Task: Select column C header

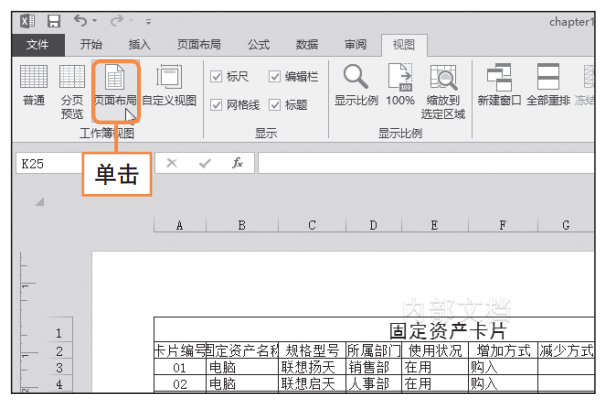Action: click(x=312, y=225)
